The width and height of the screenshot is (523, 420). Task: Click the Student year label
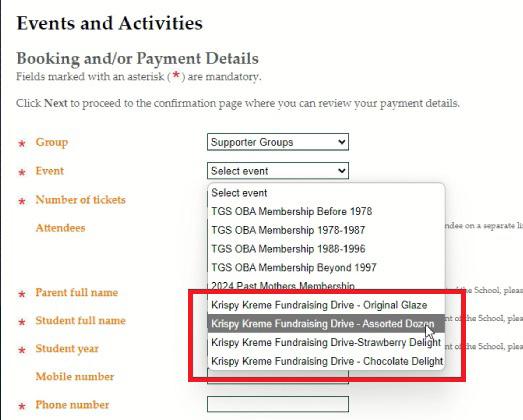(67, 349)
